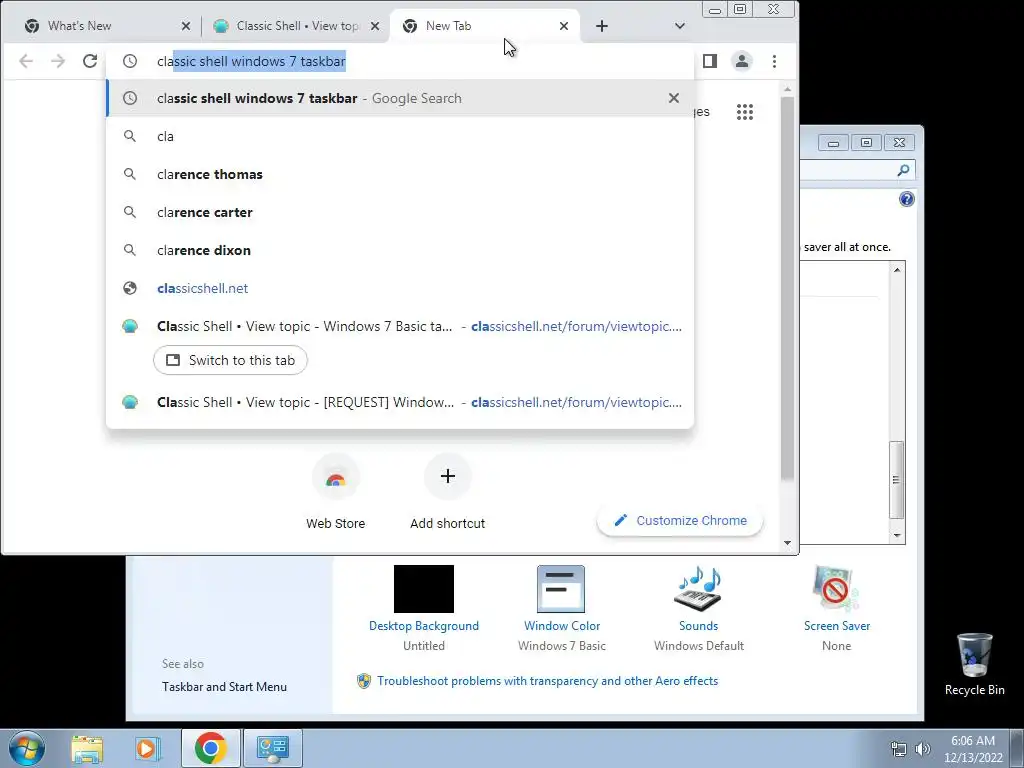Open Chrome's three-dot menu
This screenshot has height=768, width=1024.
click(x=775, y=61)
